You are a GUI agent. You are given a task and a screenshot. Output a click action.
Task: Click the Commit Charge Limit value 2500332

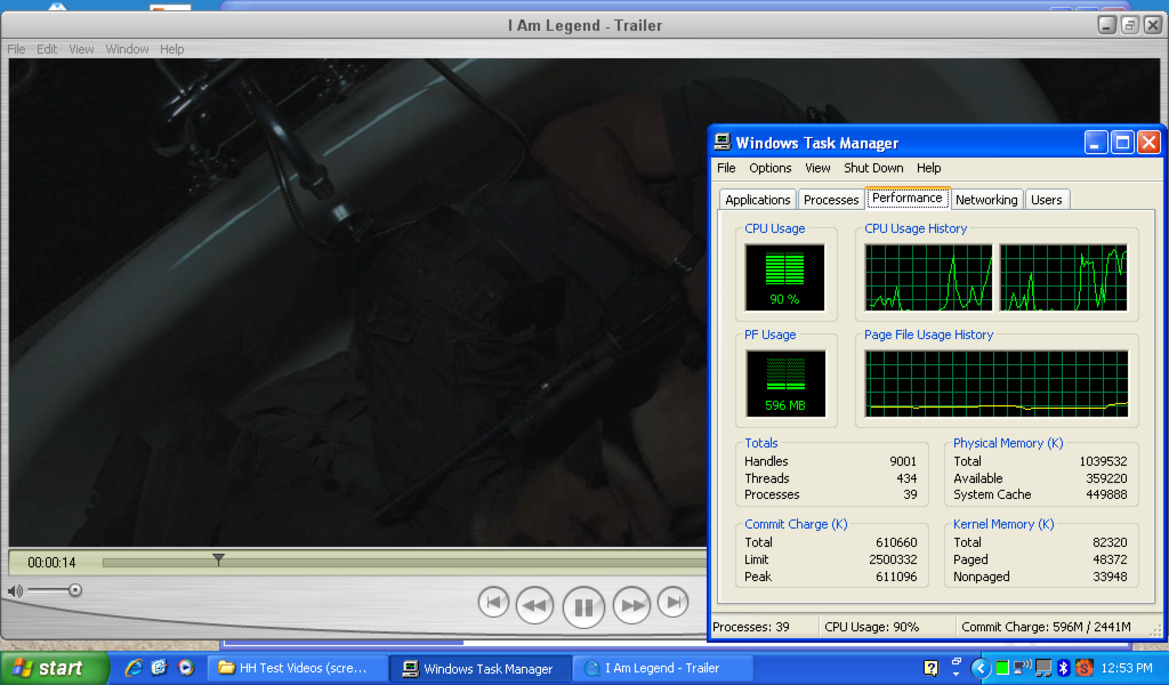click(x=892, y=560)
